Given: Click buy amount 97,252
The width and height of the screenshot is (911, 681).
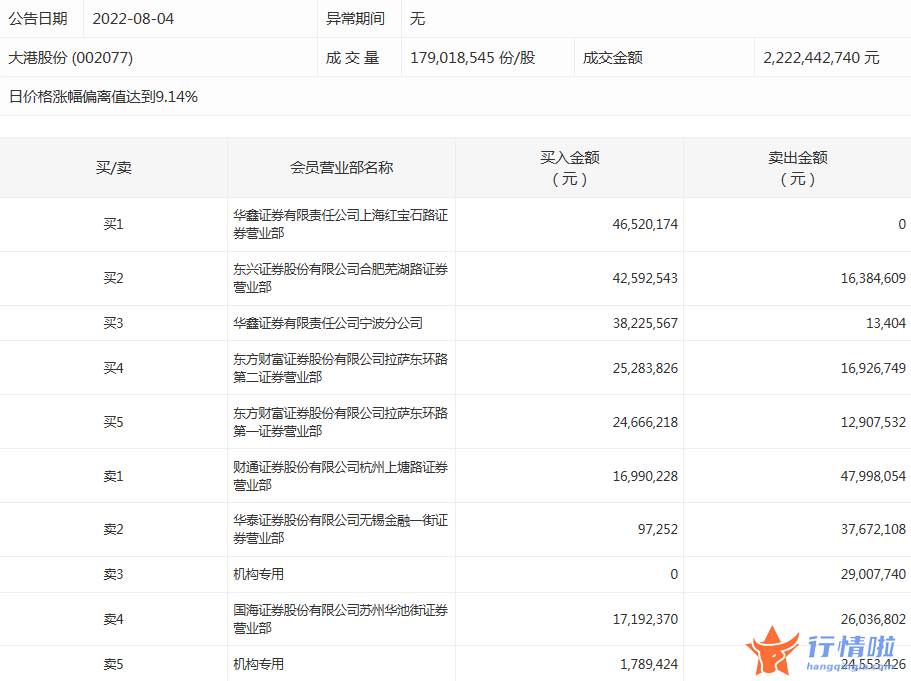Looking at the screenshot, I should click(658, 529).
